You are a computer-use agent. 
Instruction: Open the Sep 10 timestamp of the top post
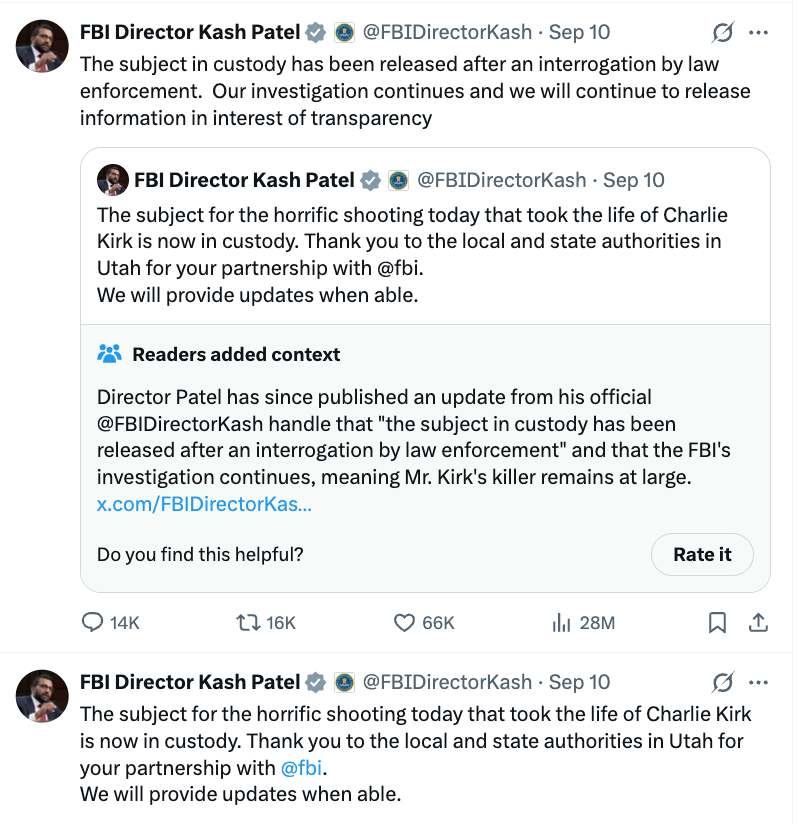[579, 31]
